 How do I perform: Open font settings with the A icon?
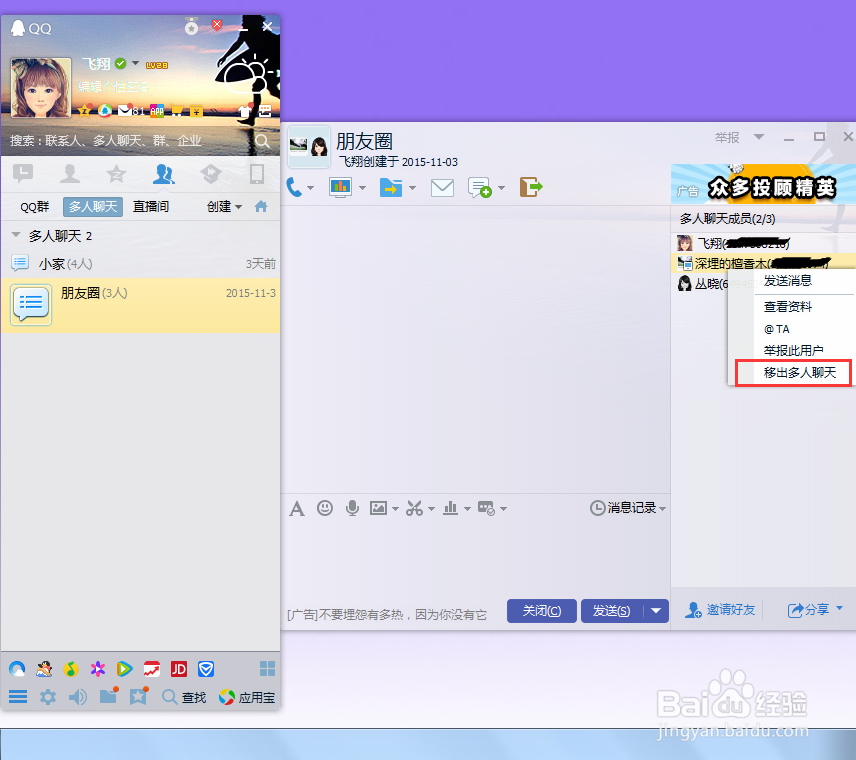297,508
